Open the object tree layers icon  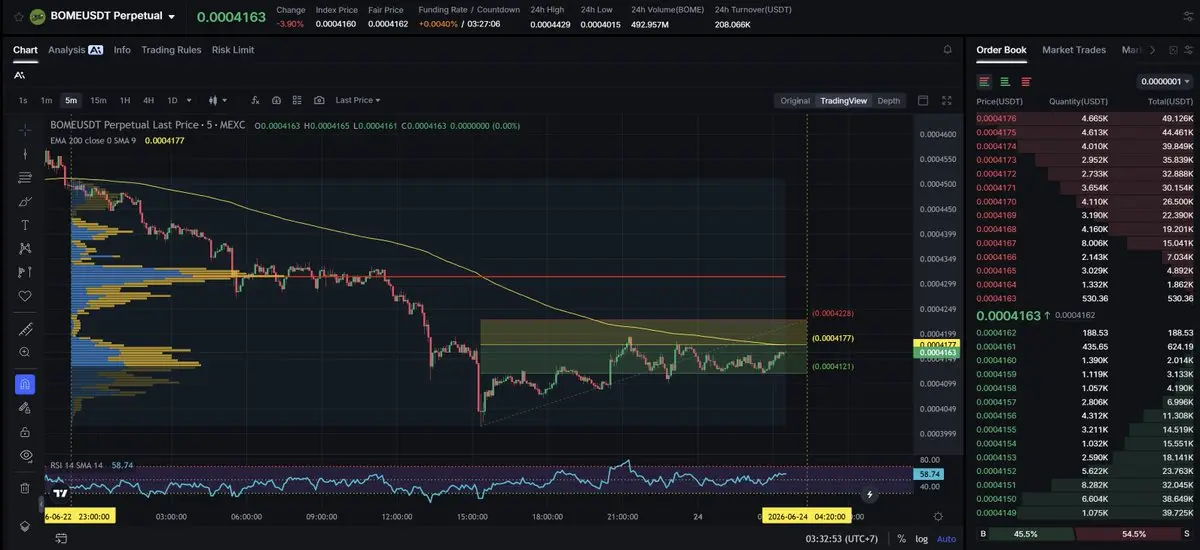(25, 525)
